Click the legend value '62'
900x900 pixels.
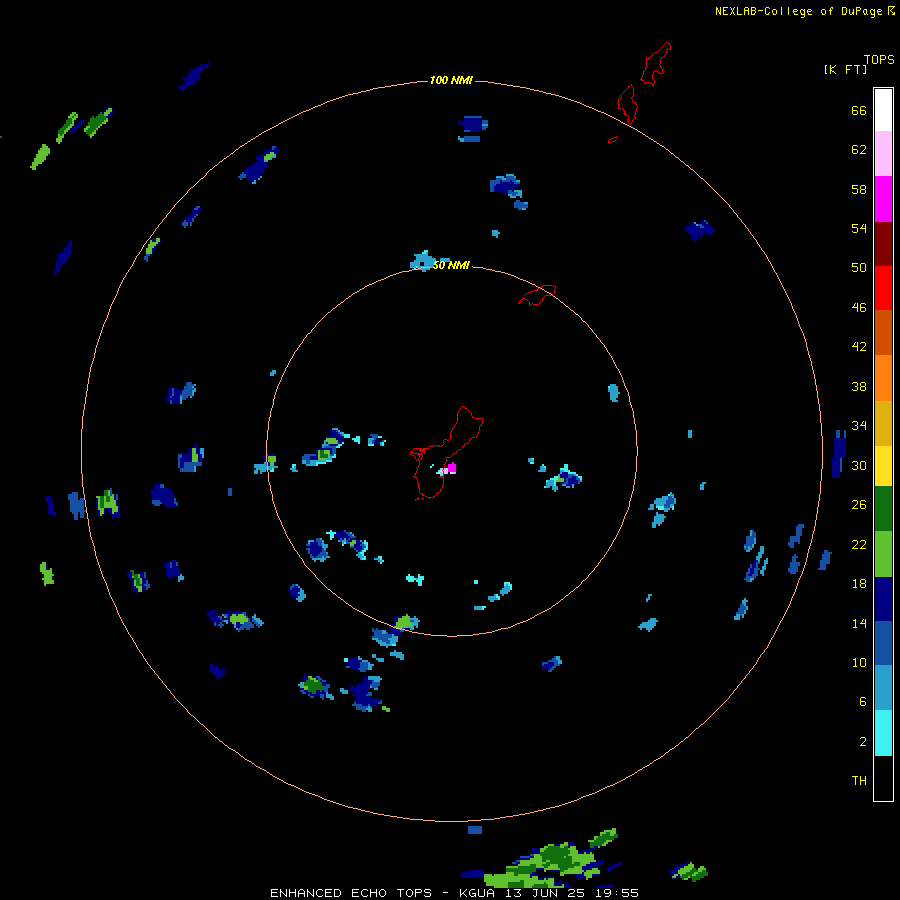click(859, 150)
